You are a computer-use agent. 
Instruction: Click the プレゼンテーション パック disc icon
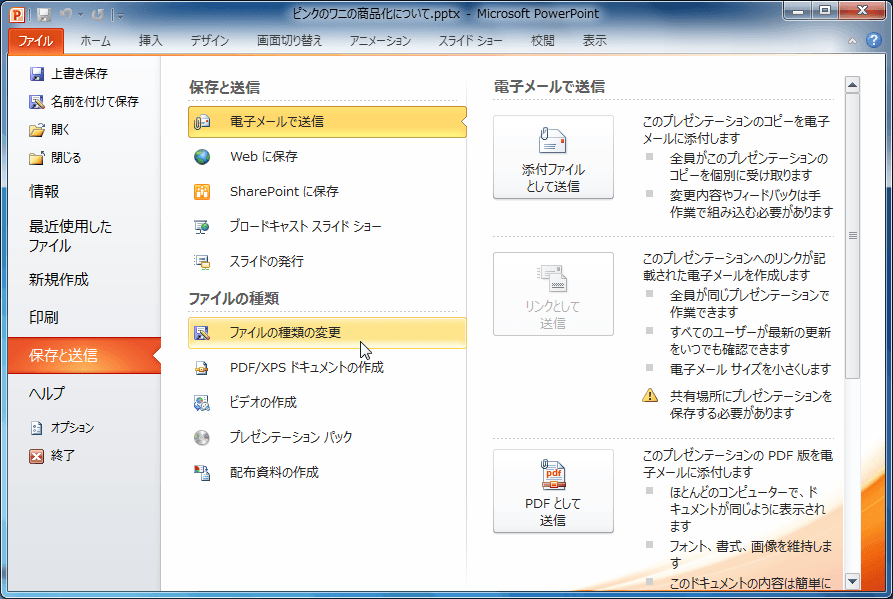coord(202,437)
